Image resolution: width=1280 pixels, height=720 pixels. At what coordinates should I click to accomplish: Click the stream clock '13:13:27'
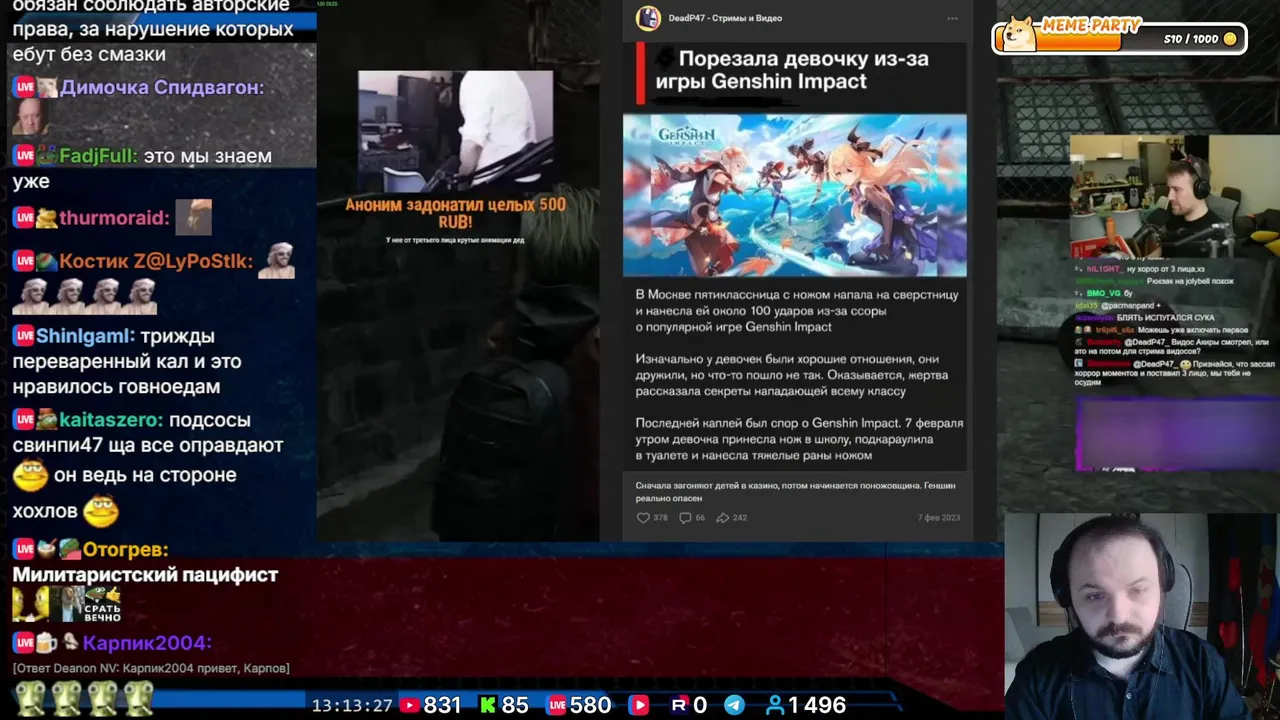[352, 706]
